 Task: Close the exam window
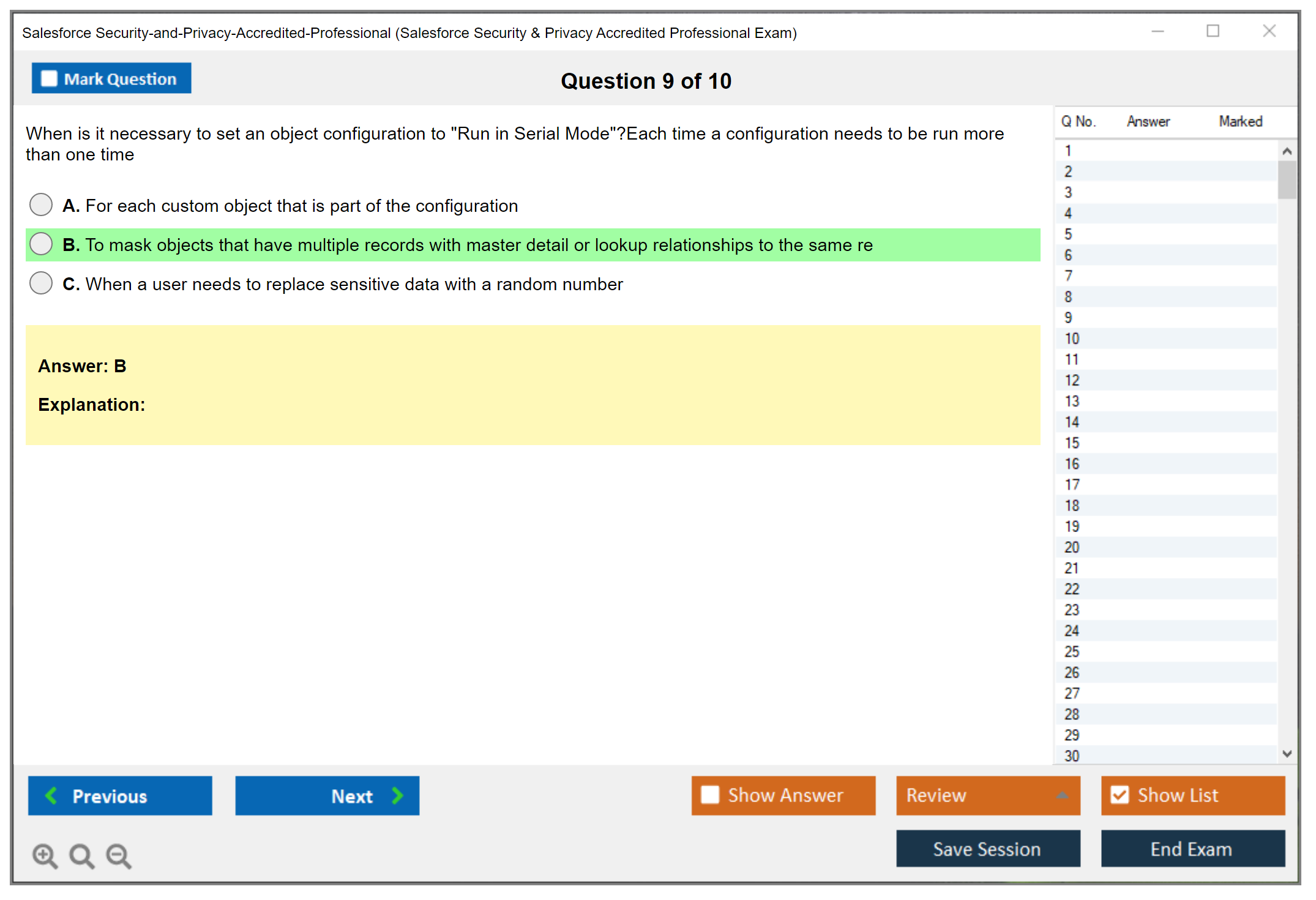(1269, 31)
